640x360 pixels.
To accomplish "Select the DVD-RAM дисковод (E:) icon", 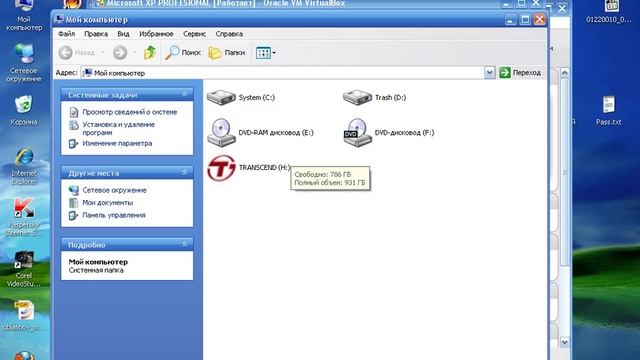I will click(221, 132).
